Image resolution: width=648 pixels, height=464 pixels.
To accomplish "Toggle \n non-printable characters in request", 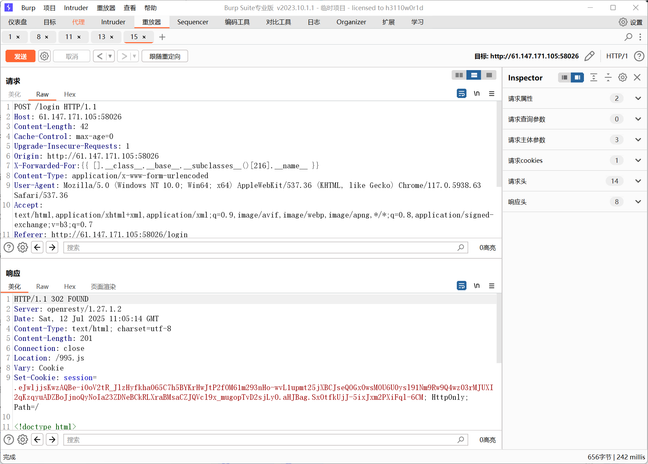I will (x=477, y=93).
